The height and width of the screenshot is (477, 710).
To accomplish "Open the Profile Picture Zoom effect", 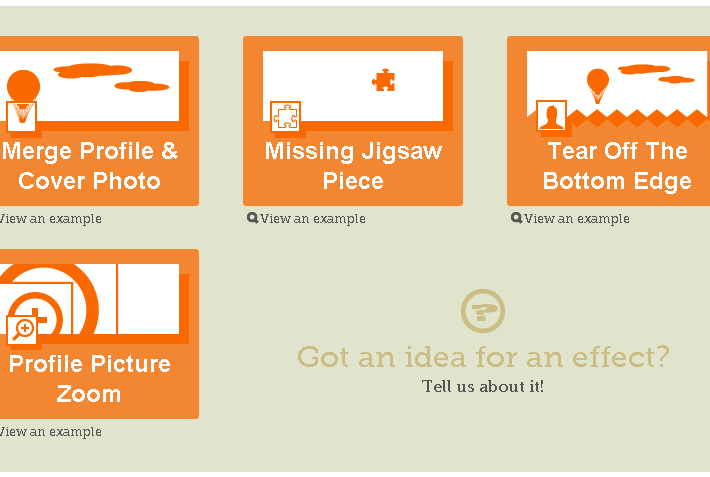I will [x=90, y=378].
